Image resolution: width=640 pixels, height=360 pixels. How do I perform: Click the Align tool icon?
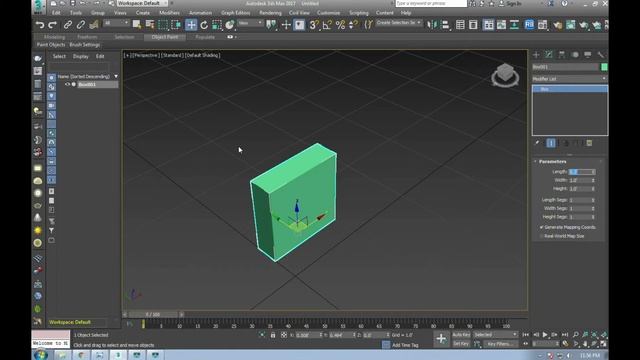point(445,25)
